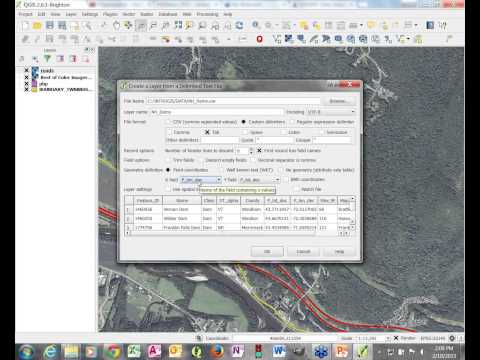Click the Browse button for file name
This screenshot has width=480, height=360.
[338, 101]
